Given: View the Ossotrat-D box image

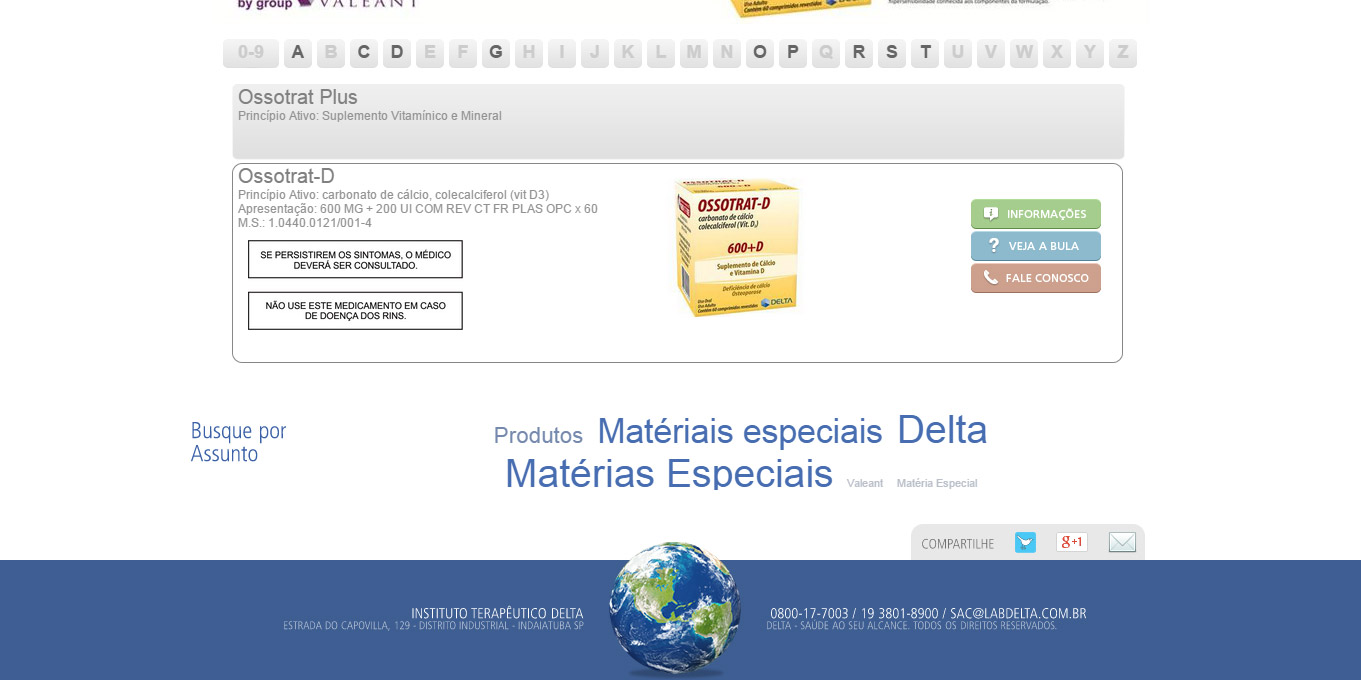Looking at the screenshot, I should tap(737, 248).
